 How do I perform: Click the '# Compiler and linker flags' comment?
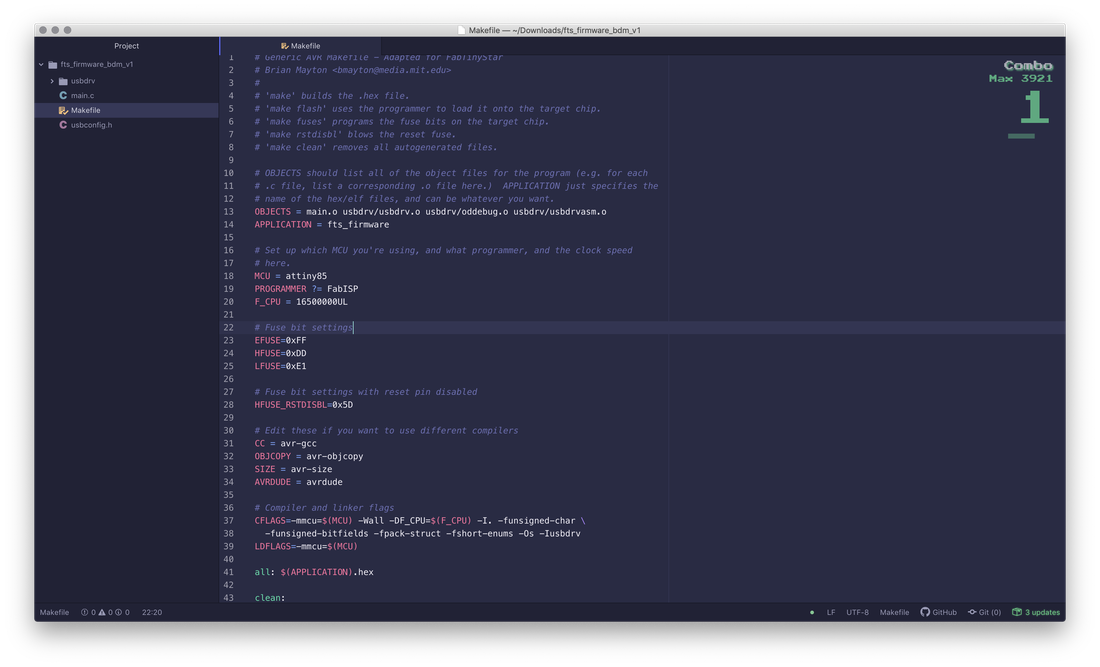(x=324, y=508)
